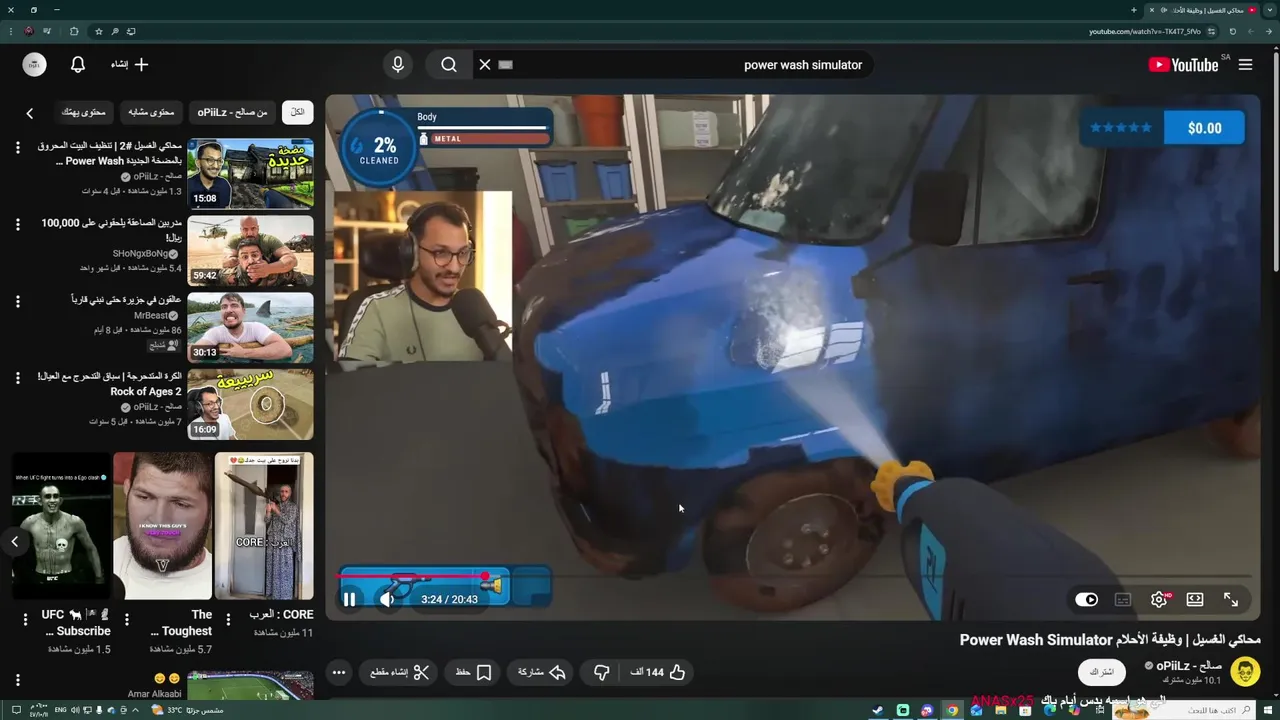Run search with magnifier button

(x=449, y=65)
